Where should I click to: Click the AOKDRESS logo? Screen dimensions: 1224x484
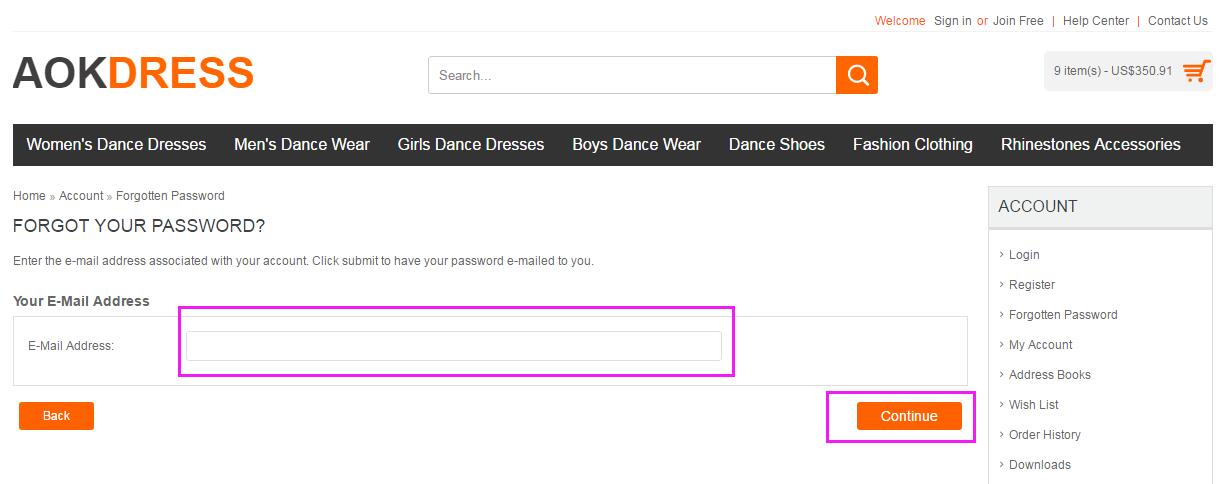[x=133, y=73]
